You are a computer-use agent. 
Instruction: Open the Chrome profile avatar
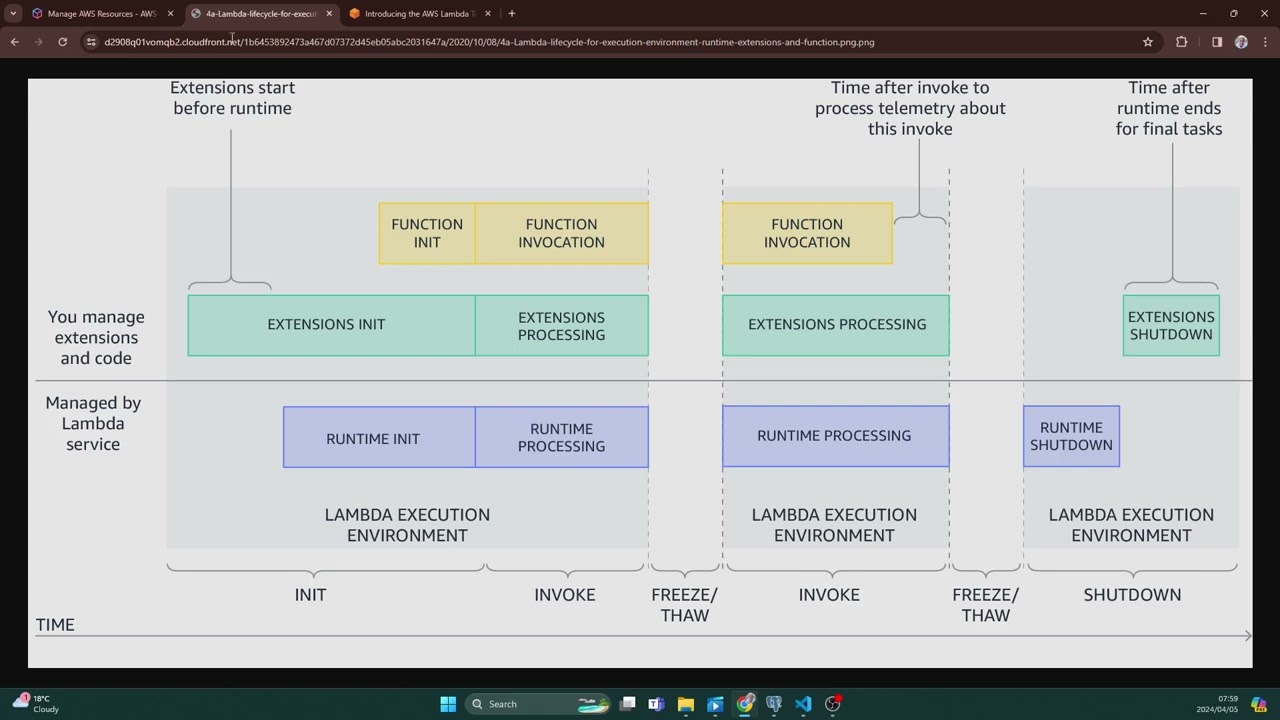(x=1241, y=42)
